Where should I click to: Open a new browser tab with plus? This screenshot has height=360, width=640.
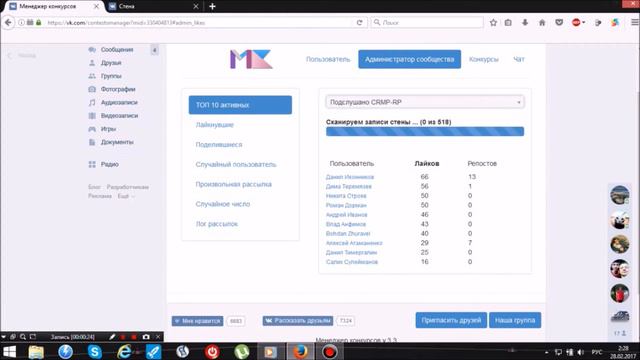click(212, 6)
